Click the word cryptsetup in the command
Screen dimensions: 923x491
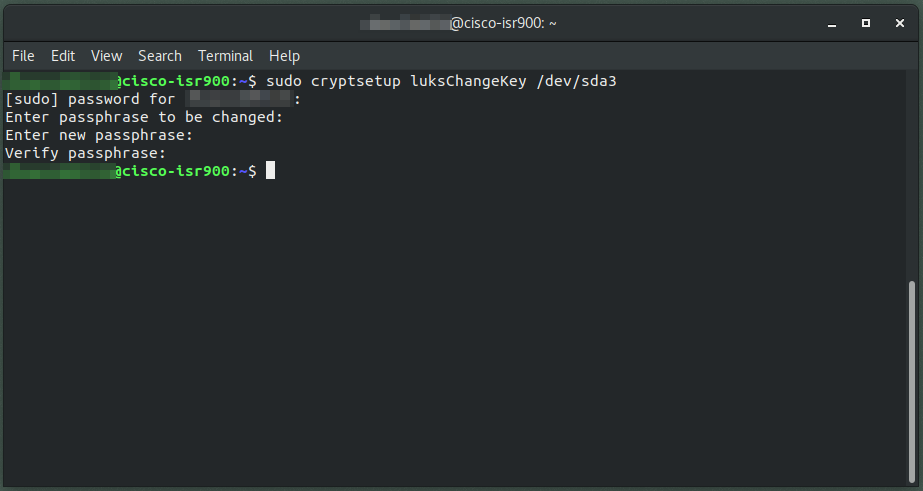[356, 81]
